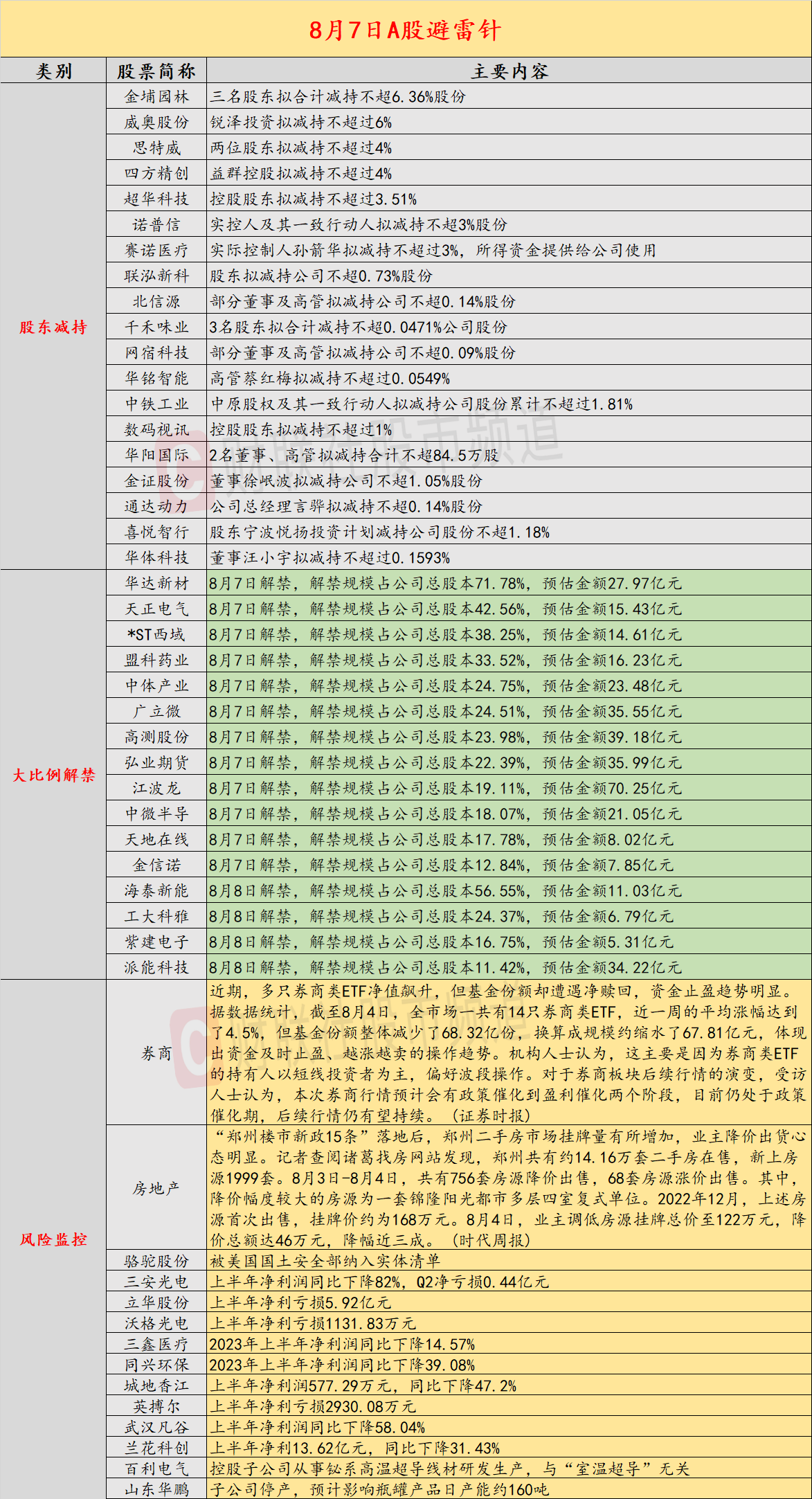812x1499 pixels.
Task: Select stock name 英搏尔
Action: coord(156,1407)
